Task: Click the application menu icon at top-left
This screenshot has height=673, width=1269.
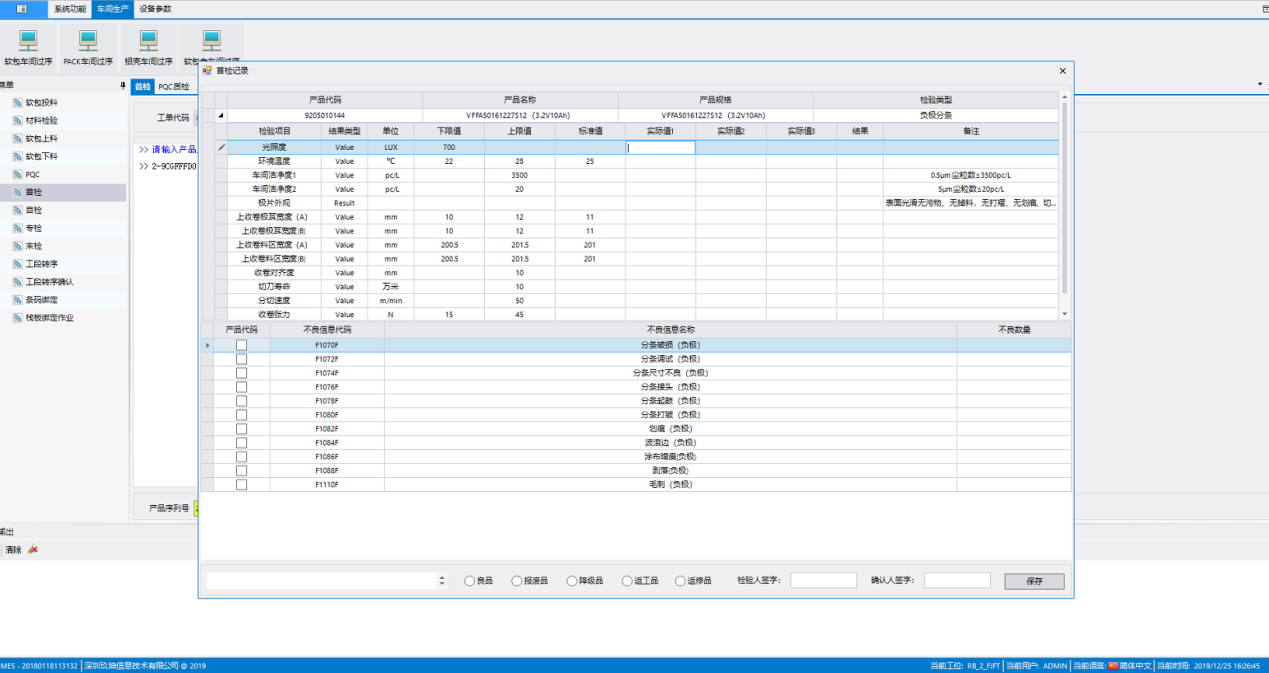Action: pyautogui.click(x=22, y=8)
